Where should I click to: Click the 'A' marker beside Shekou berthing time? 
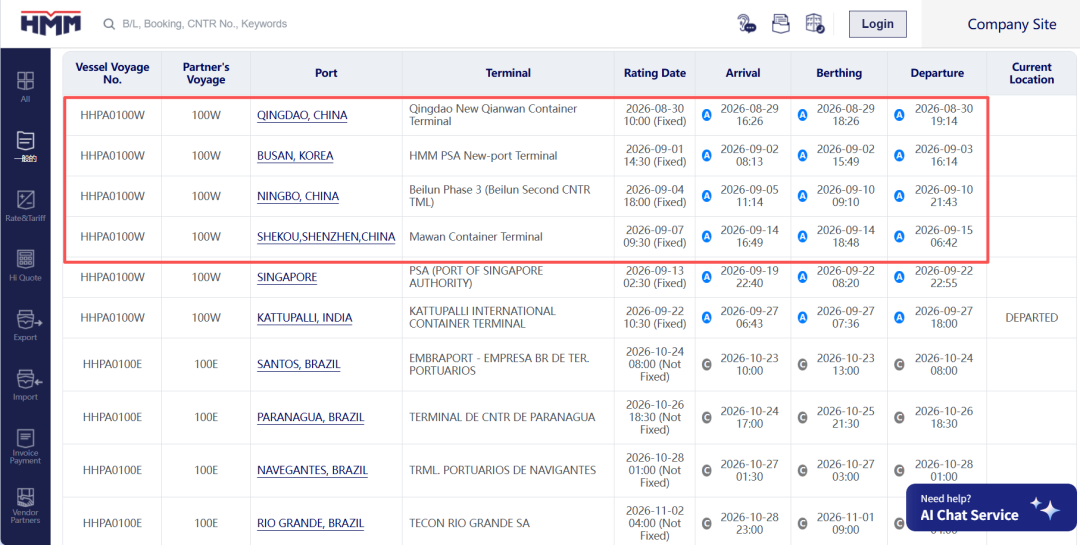pyautogui.click(x=802, y=236)
